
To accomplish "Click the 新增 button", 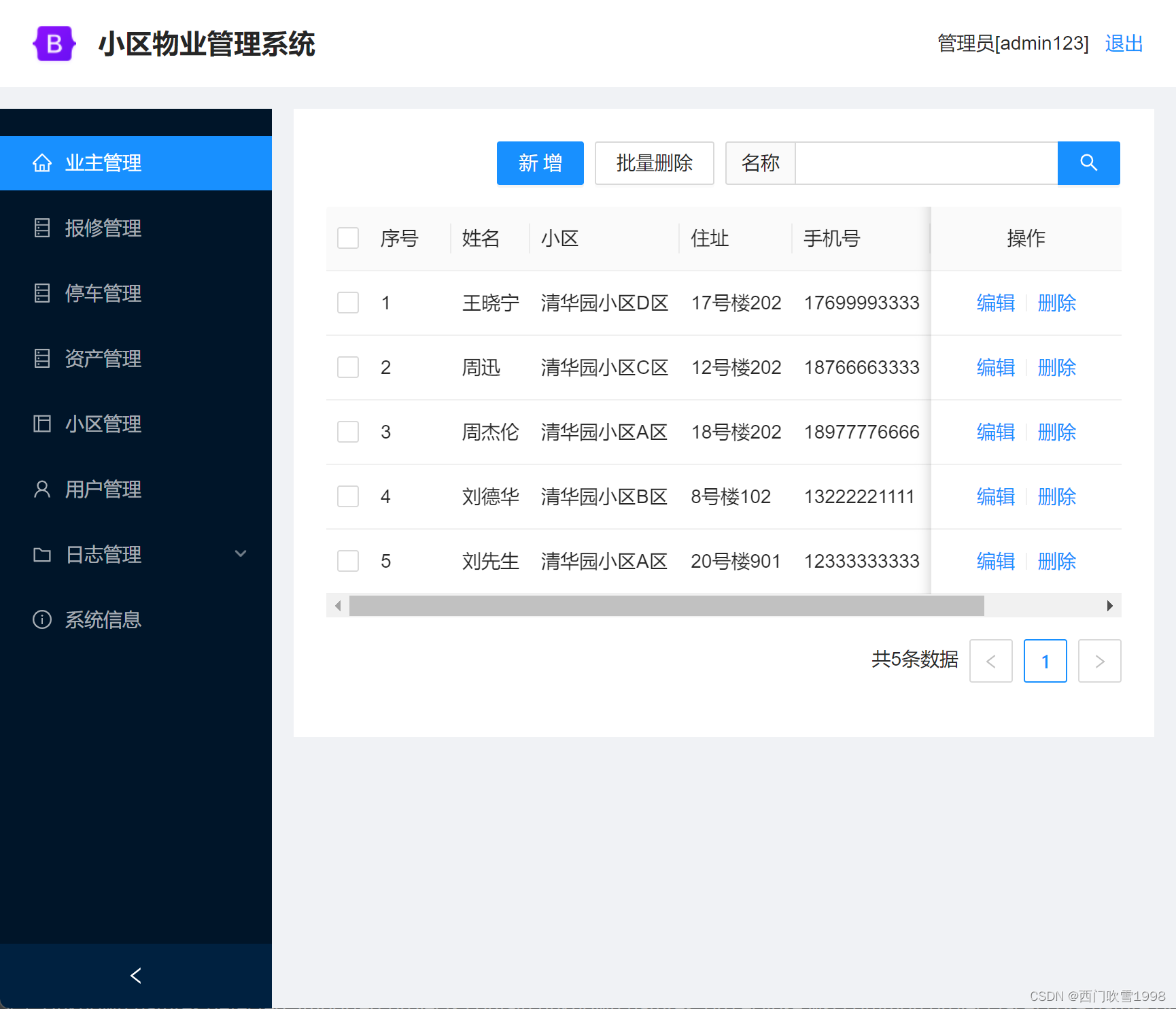I will tap(540, 163).
